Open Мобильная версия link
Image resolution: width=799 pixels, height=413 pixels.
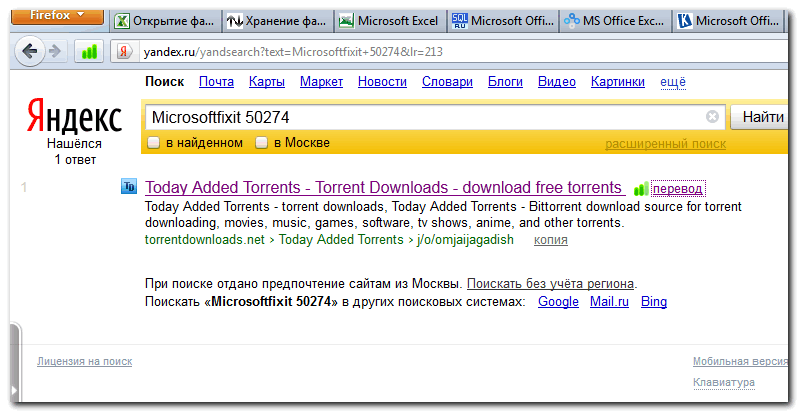[x=740, y=362]
